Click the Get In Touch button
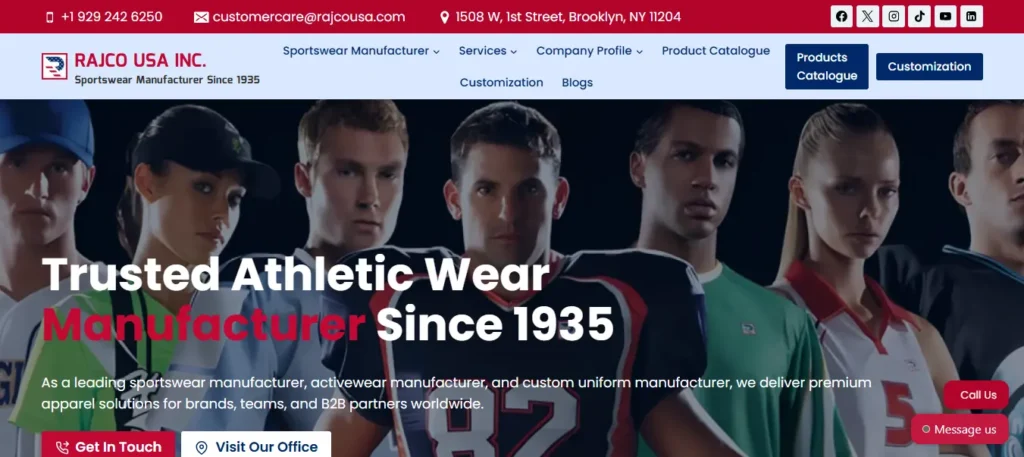Screen dimensions: 1024x457 coord(108,445)
